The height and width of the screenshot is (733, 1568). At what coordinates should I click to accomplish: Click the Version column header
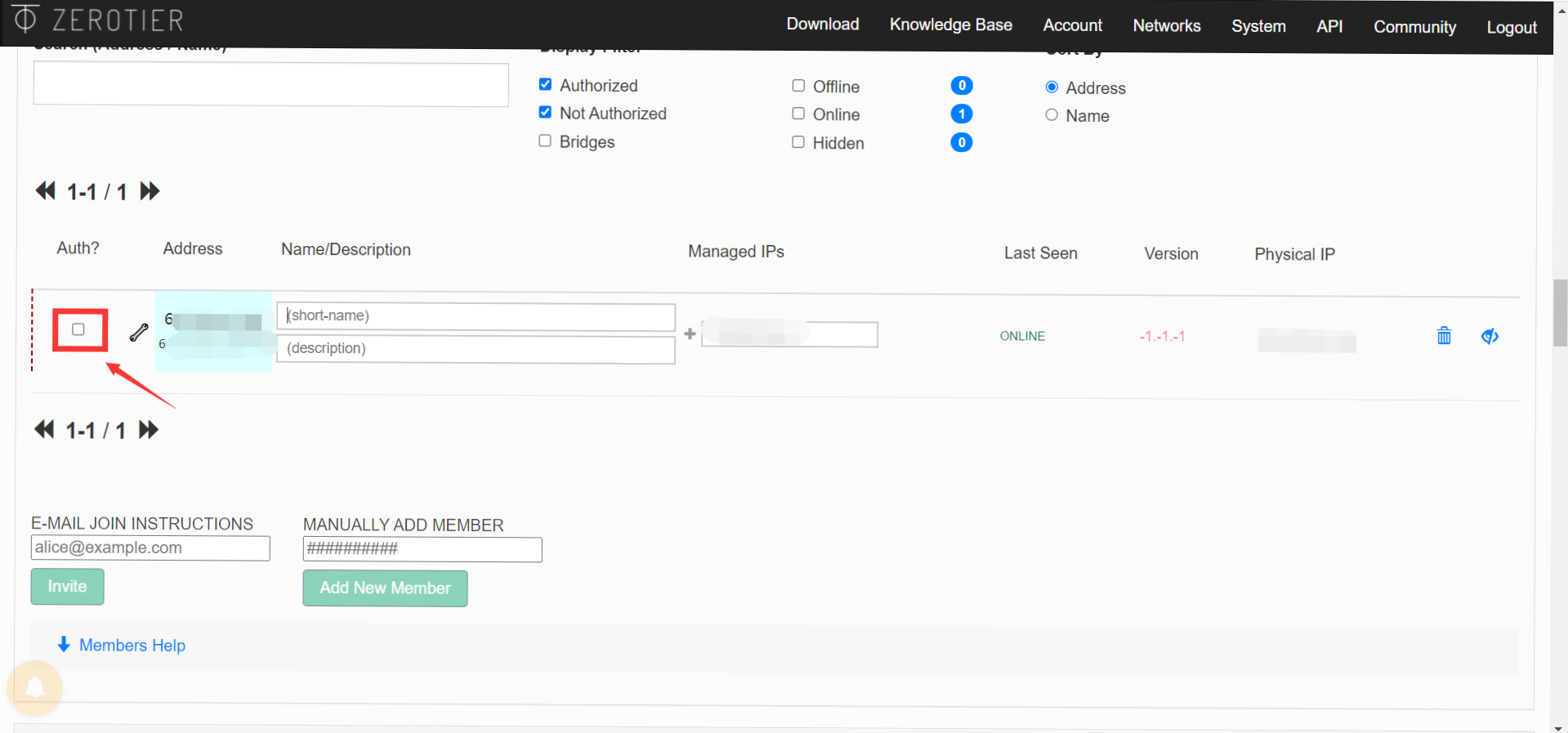pyautogui.click(x=1171, y=254)
